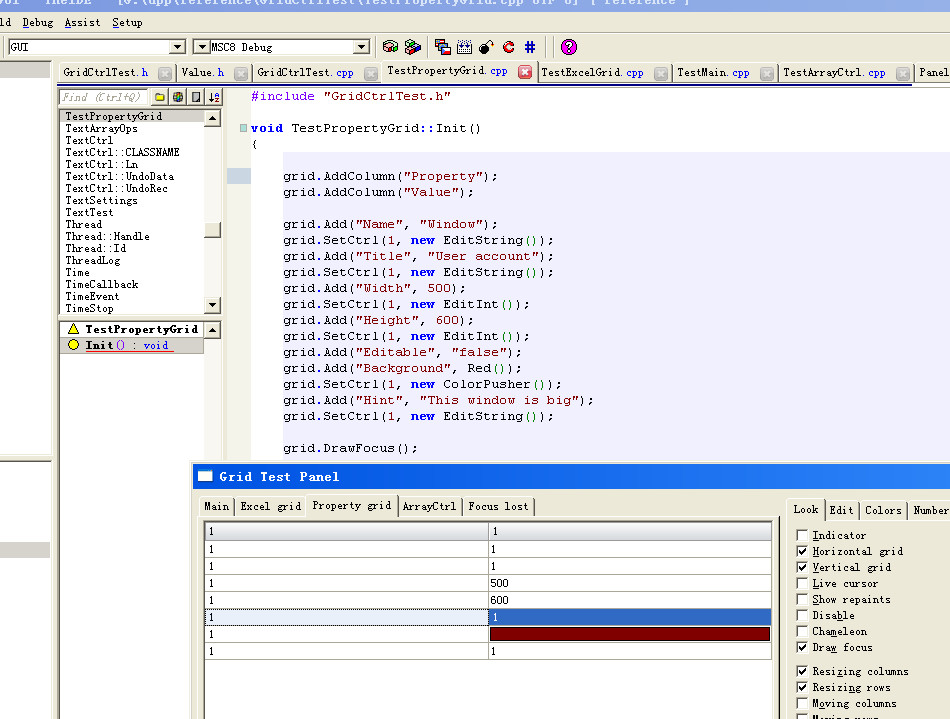Click the dark red color cell in grid
Image resolution: width=950 pixels, height=719 pixels.
(630, 634)
